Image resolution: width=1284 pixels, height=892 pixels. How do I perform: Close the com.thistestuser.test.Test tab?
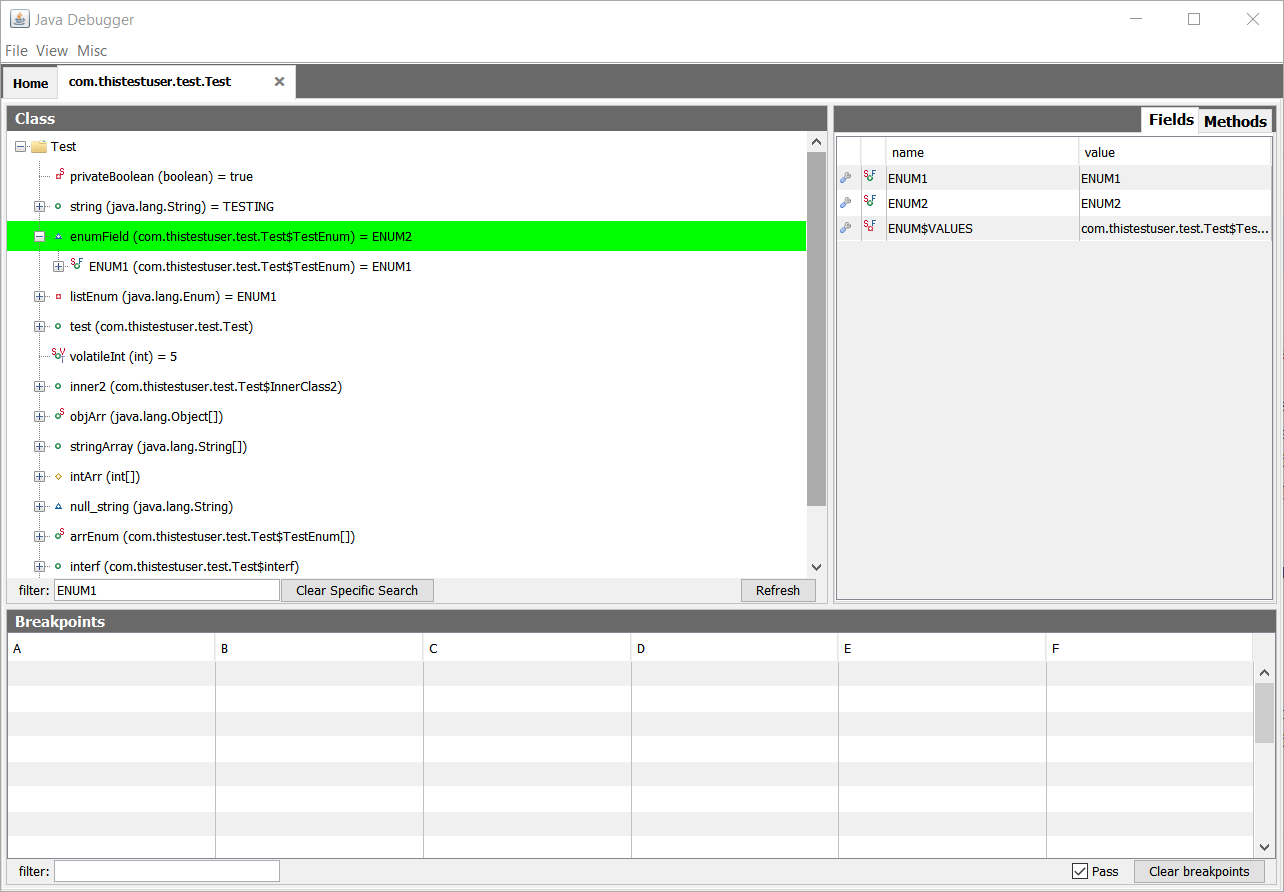click(280, 82)
